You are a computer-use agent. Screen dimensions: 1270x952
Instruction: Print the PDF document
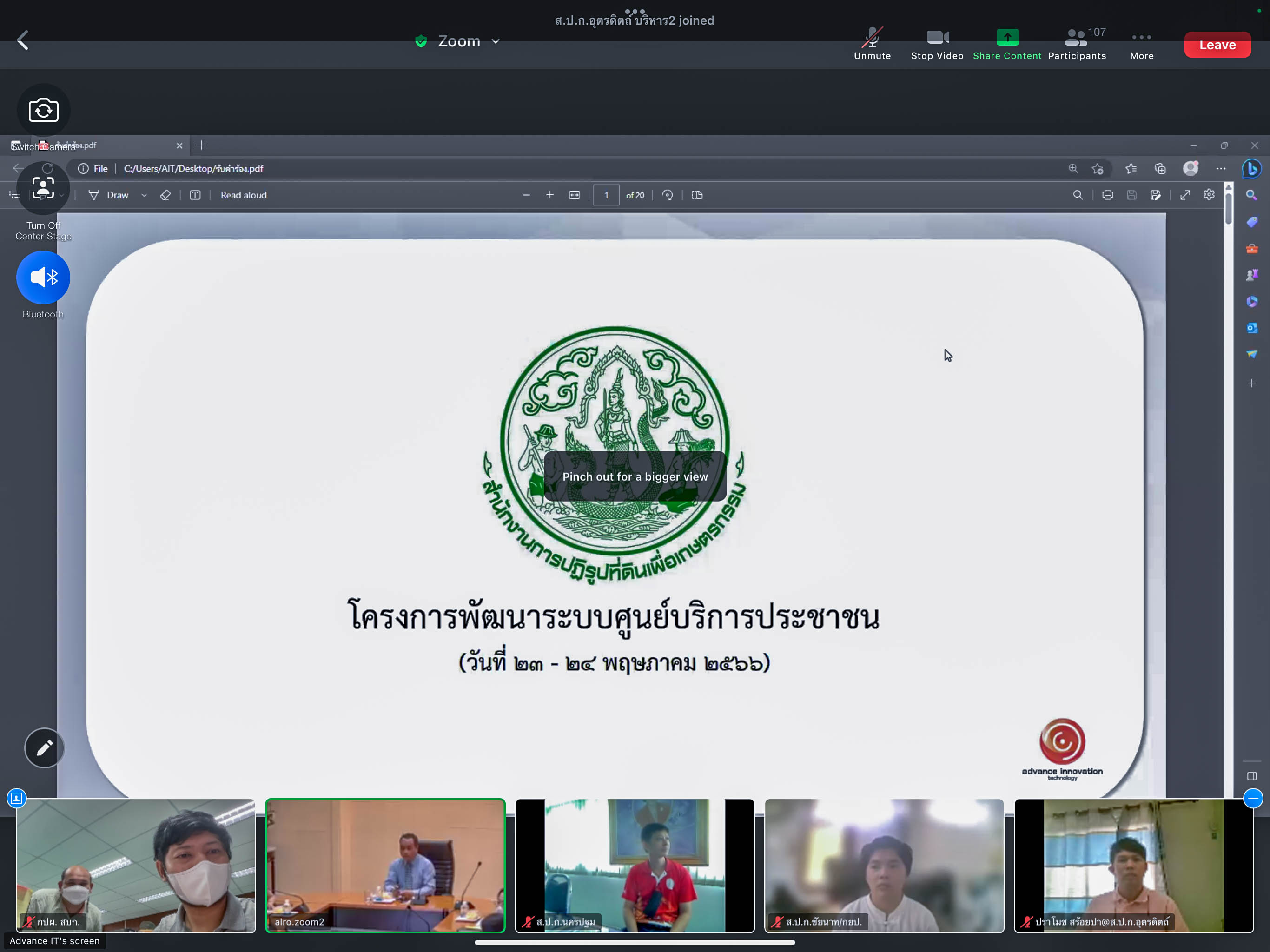[x=1107, y=195]
